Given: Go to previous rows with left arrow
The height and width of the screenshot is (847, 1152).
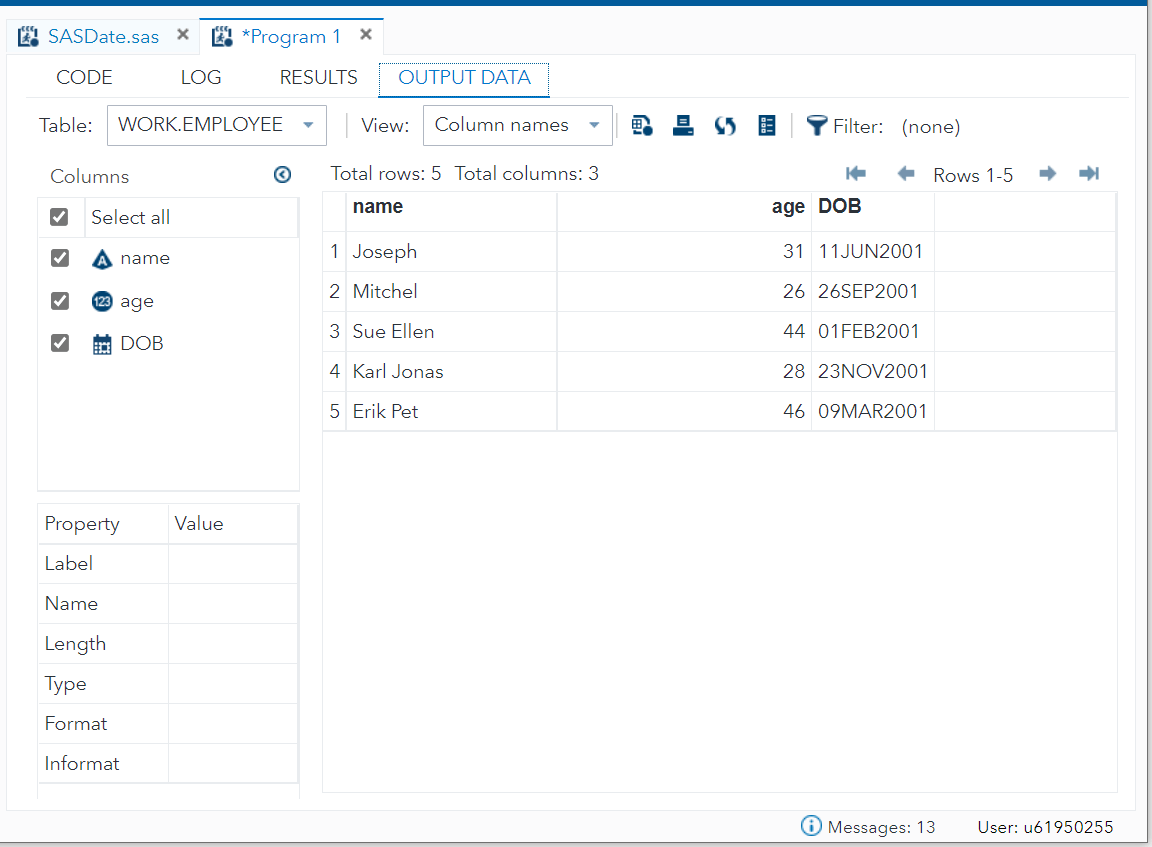Looking at the screenshot, I should [x=905, y=173].
